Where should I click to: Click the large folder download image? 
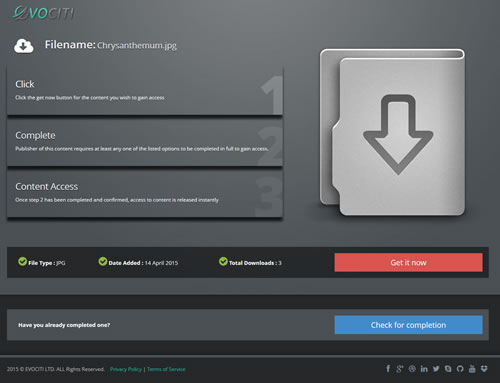pos(392,132)
